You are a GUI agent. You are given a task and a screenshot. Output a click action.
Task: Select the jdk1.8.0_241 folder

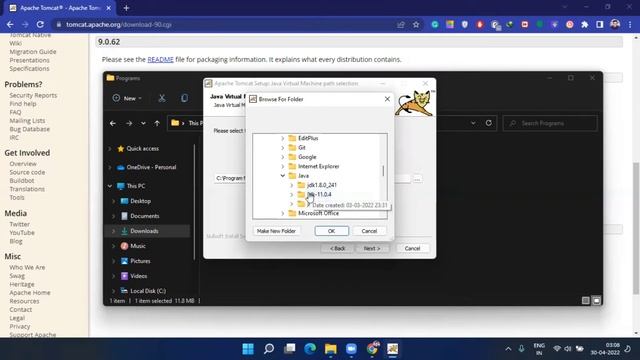pyautogui.click(x=322, y=185)
